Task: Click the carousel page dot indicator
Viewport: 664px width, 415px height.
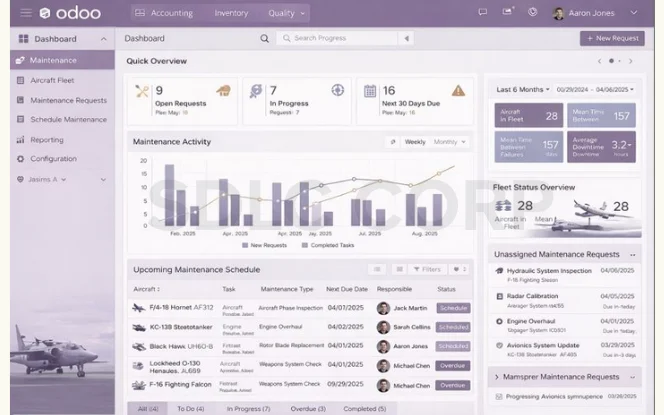Action: (611, 61)
